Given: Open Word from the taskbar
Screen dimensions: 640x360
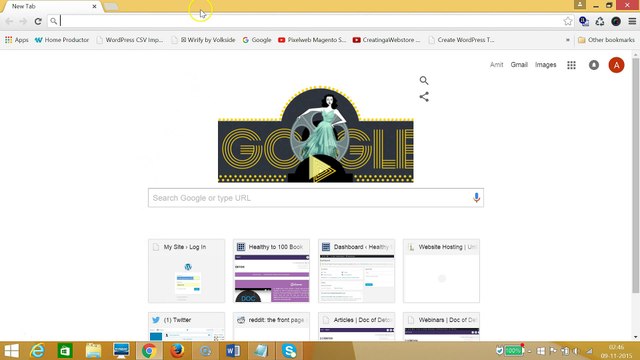Looking at the screenshot, I should [233, 351].
